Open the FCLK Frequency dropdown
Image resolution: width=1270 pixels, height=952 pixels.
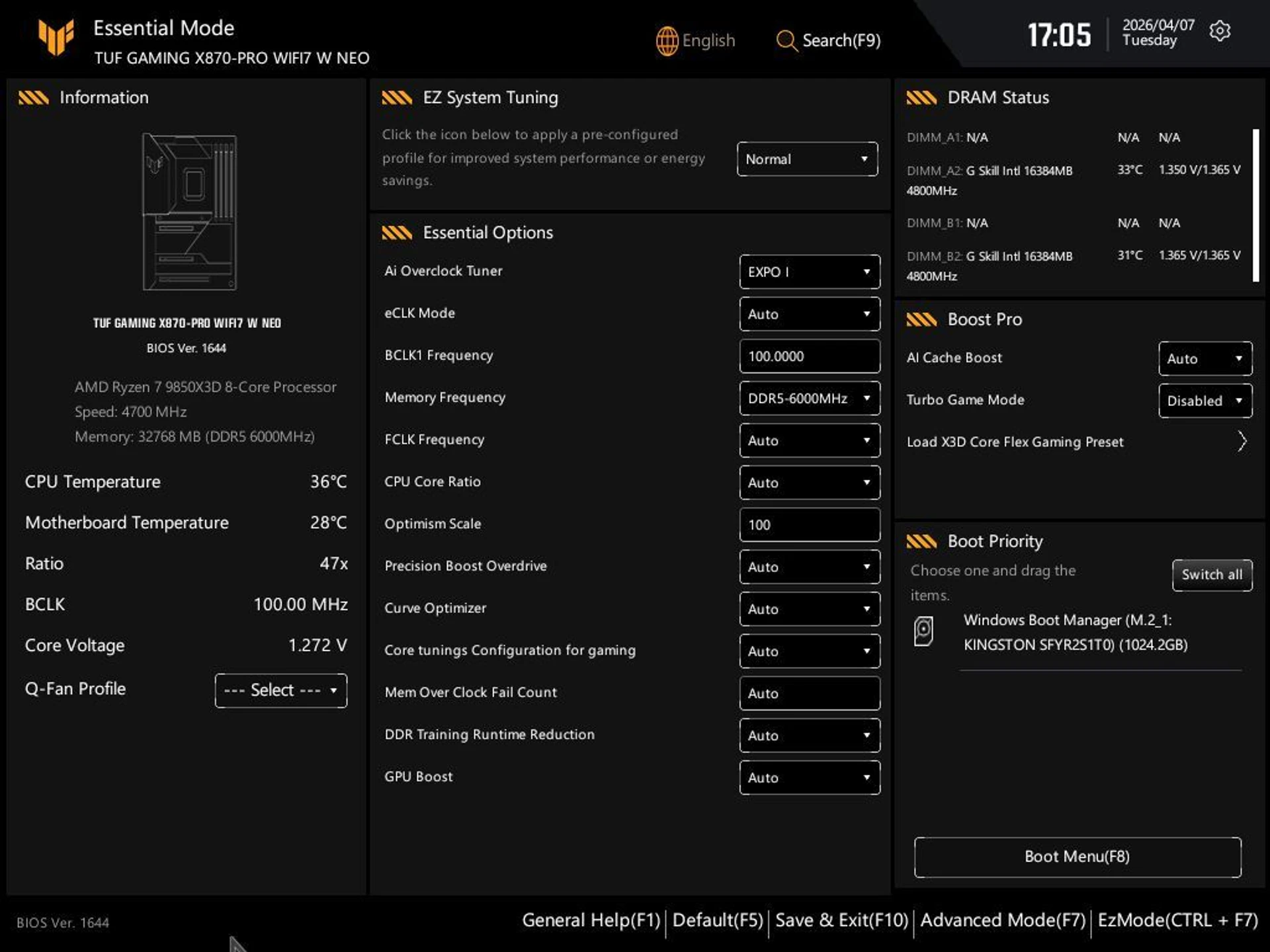click(810, 440)
